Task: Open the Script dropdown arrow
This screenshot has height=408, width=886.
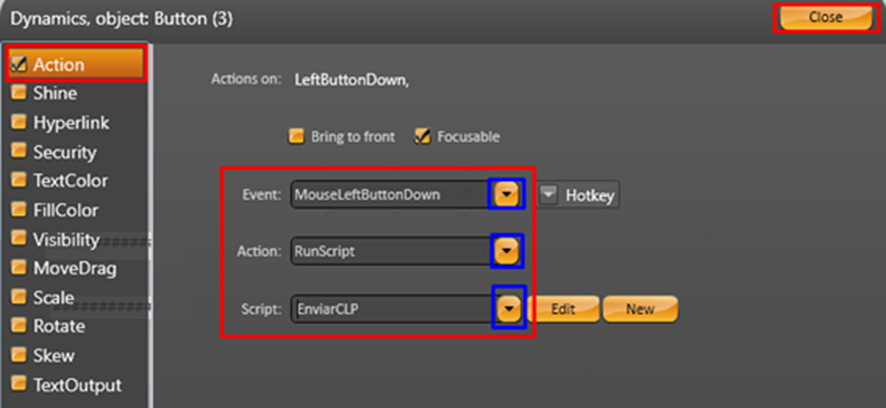Action: point(508,309)
